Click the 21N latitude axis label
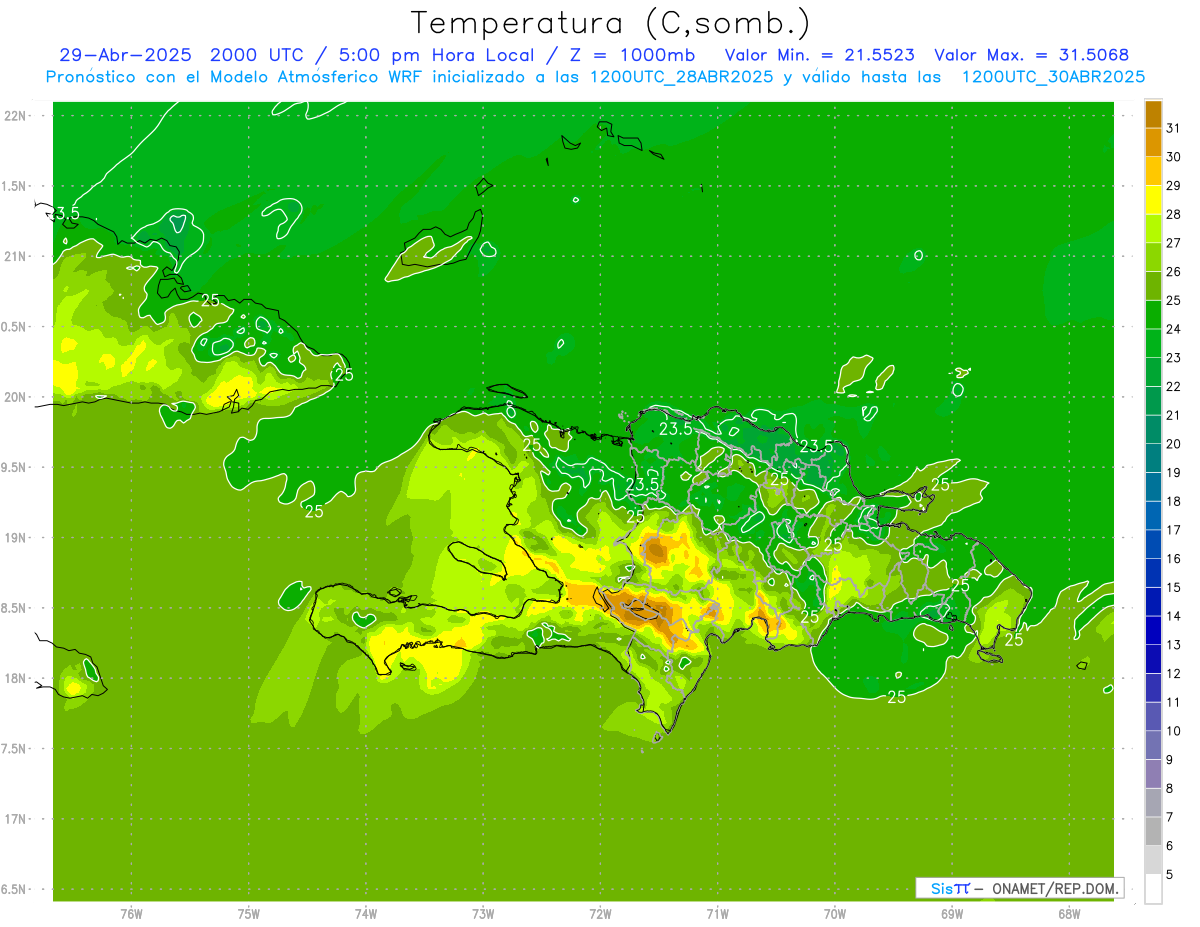1200x927 pixels. point(16,256)
